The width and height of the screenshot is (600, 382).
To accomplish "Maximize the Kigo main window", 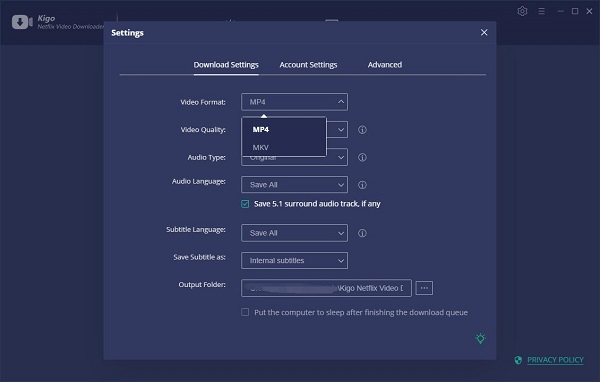I will point(575,11).
